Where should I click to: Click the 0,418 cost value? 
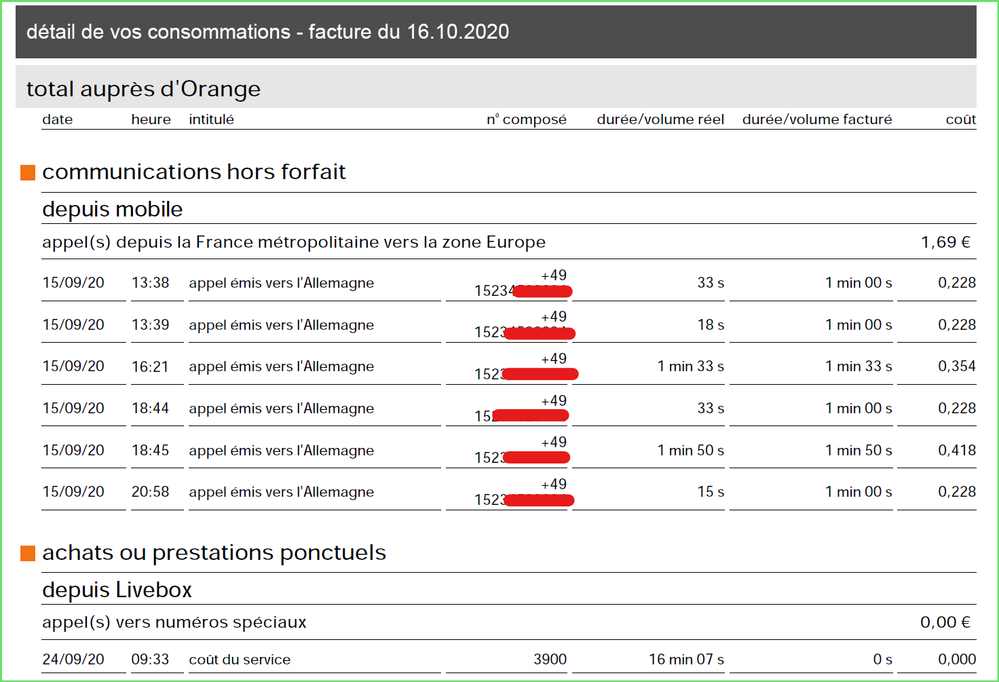957,451
